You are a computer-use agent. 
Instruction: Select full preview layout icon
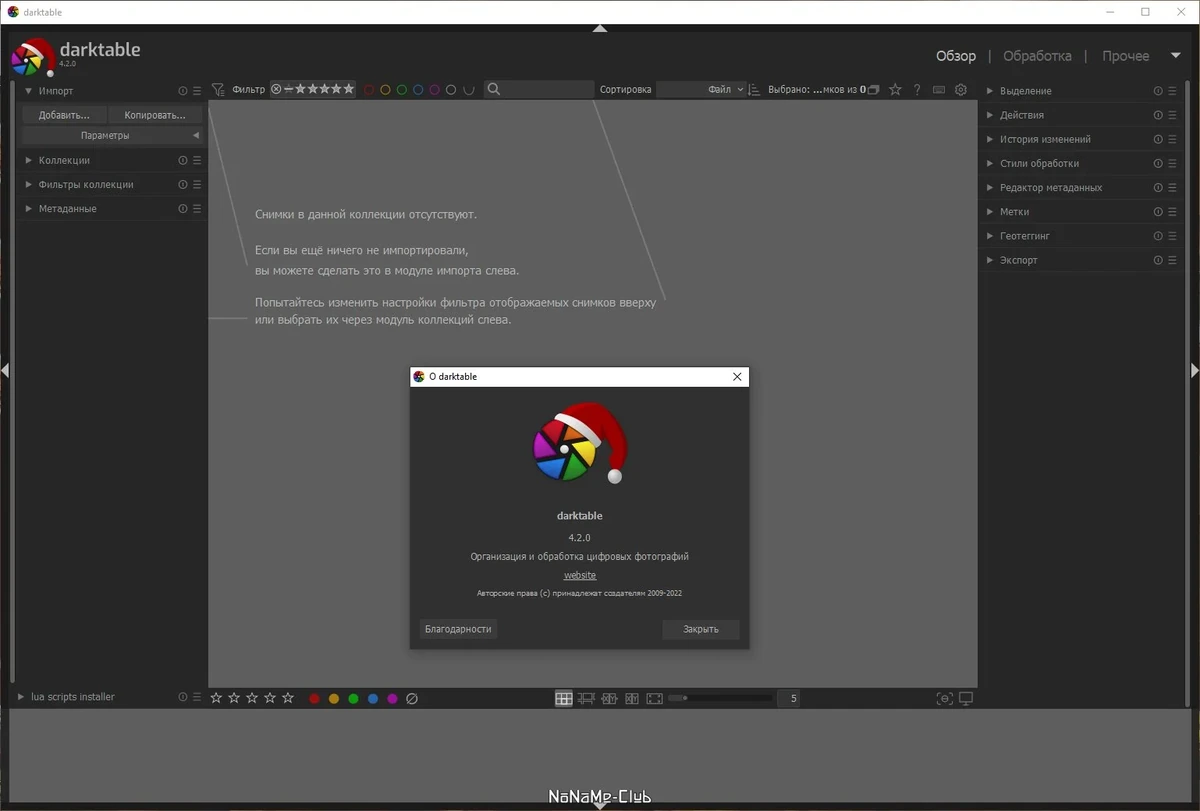(654, 698)
